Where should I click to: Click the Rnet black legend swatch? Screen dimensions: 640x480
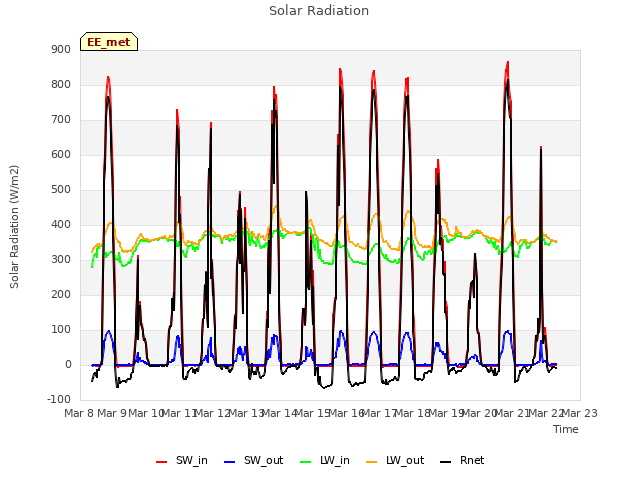[x=446, y=462]
